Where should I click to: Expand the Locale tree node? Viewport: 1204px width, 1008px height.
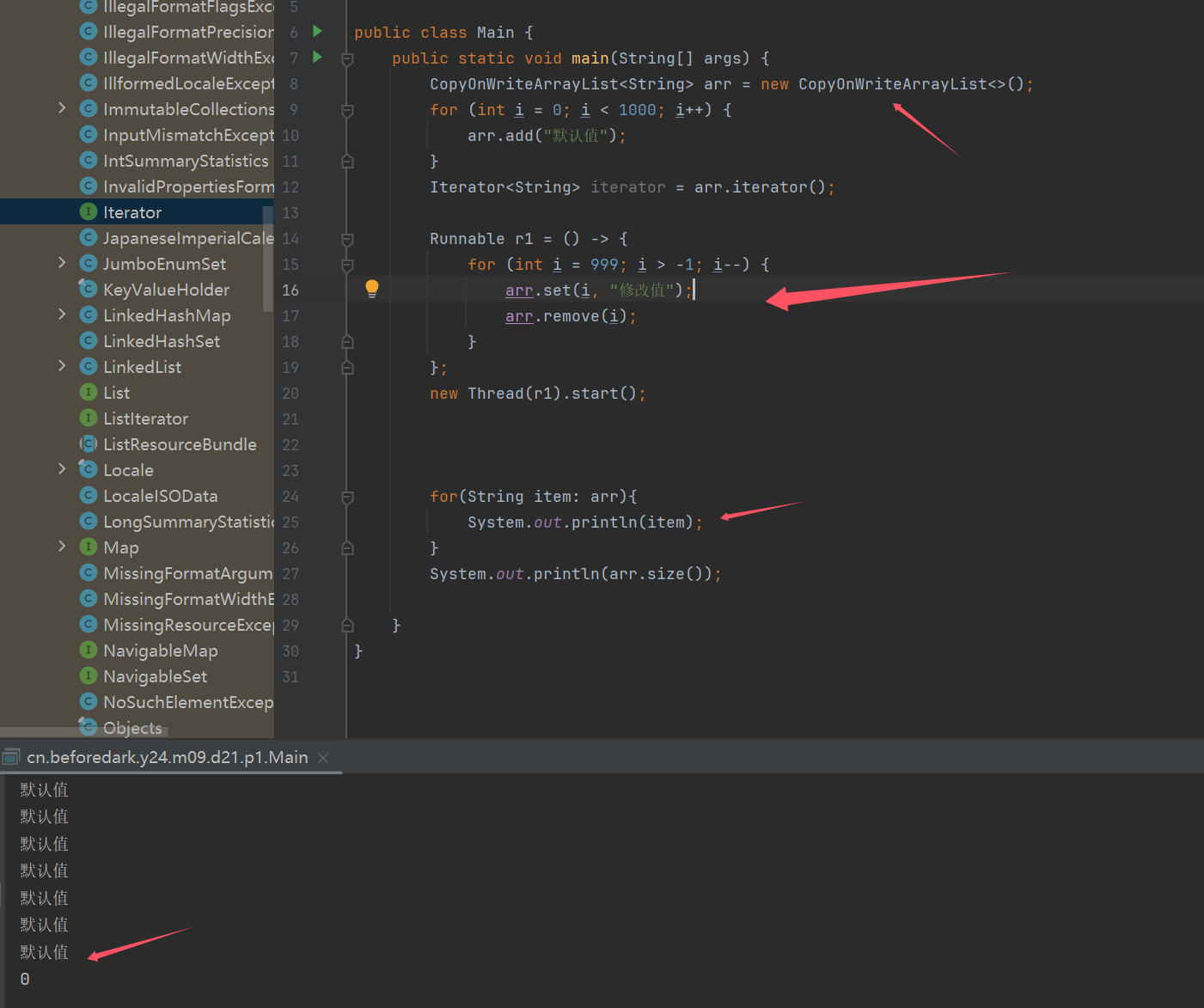tap(62, 469)
